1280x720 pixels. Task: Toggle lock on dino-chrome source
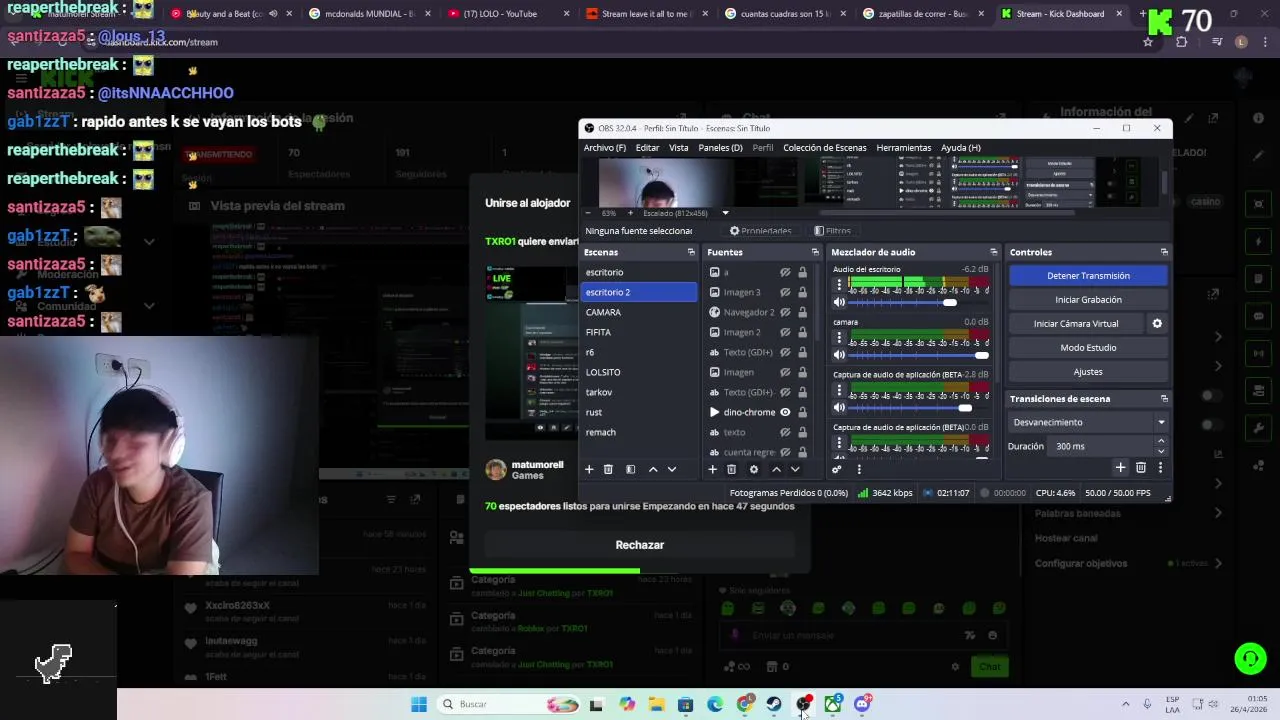point(802,412)
